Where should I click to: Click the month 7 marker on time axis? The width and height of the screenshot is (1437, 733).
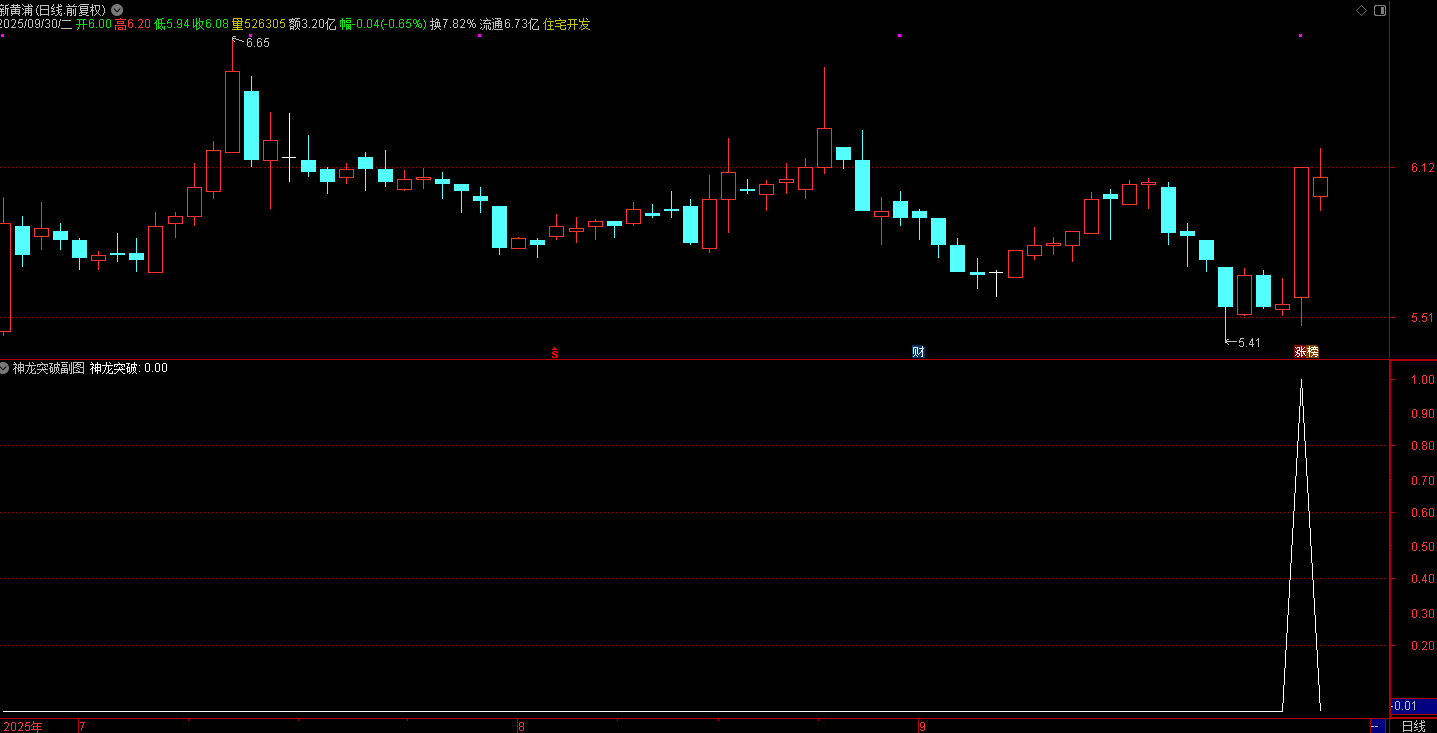pos(82,726)
